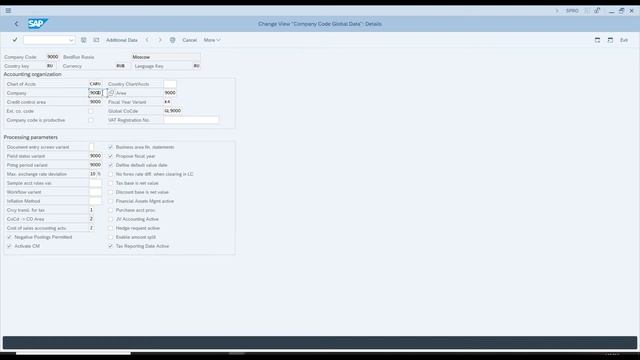Enable the Enable amount split checkbox

(111, 237)
